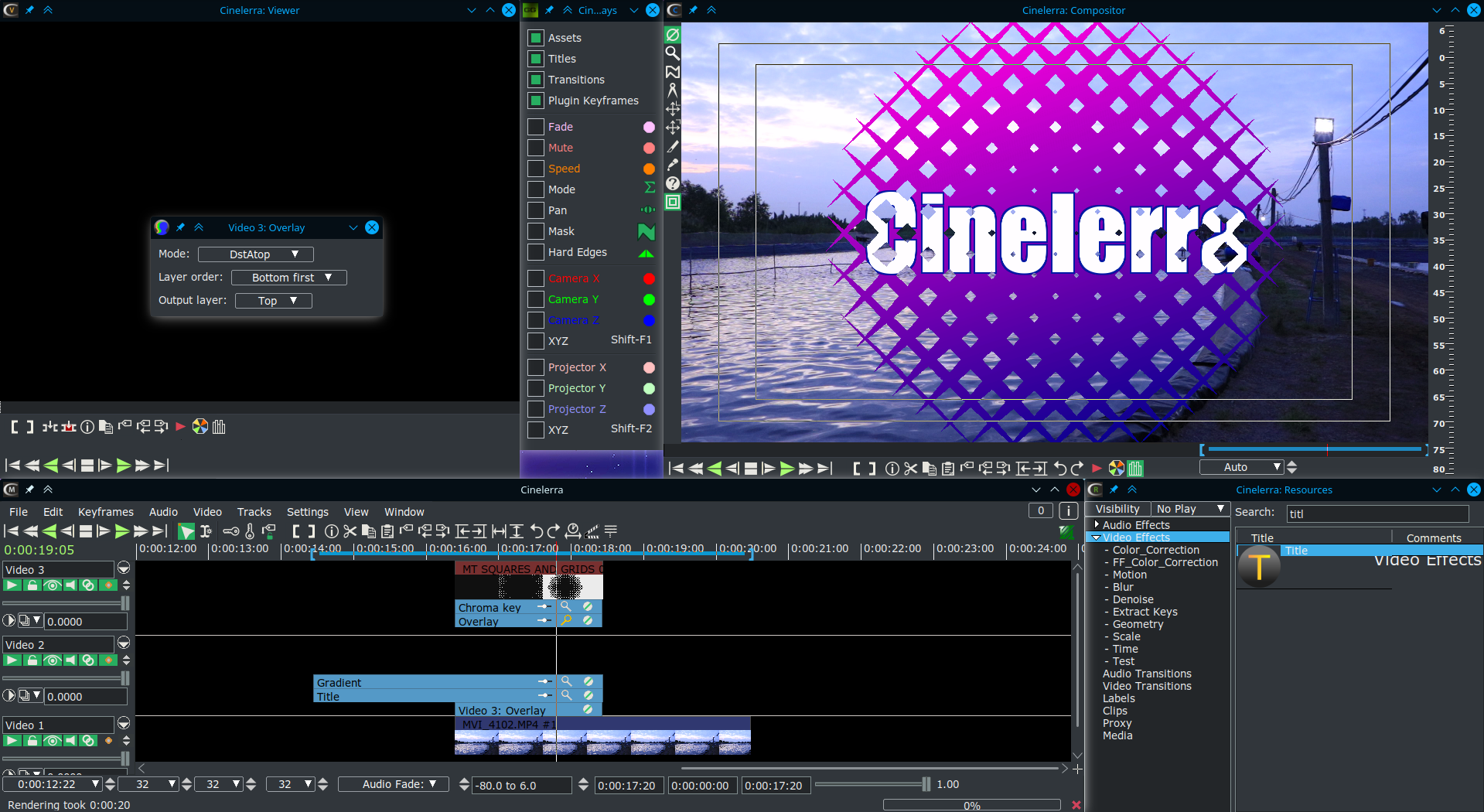Viewport: 1484px width, 812px height.
Task: Toggle the eye visibility on Video 3 track
Action: click(x=52, y=585)
